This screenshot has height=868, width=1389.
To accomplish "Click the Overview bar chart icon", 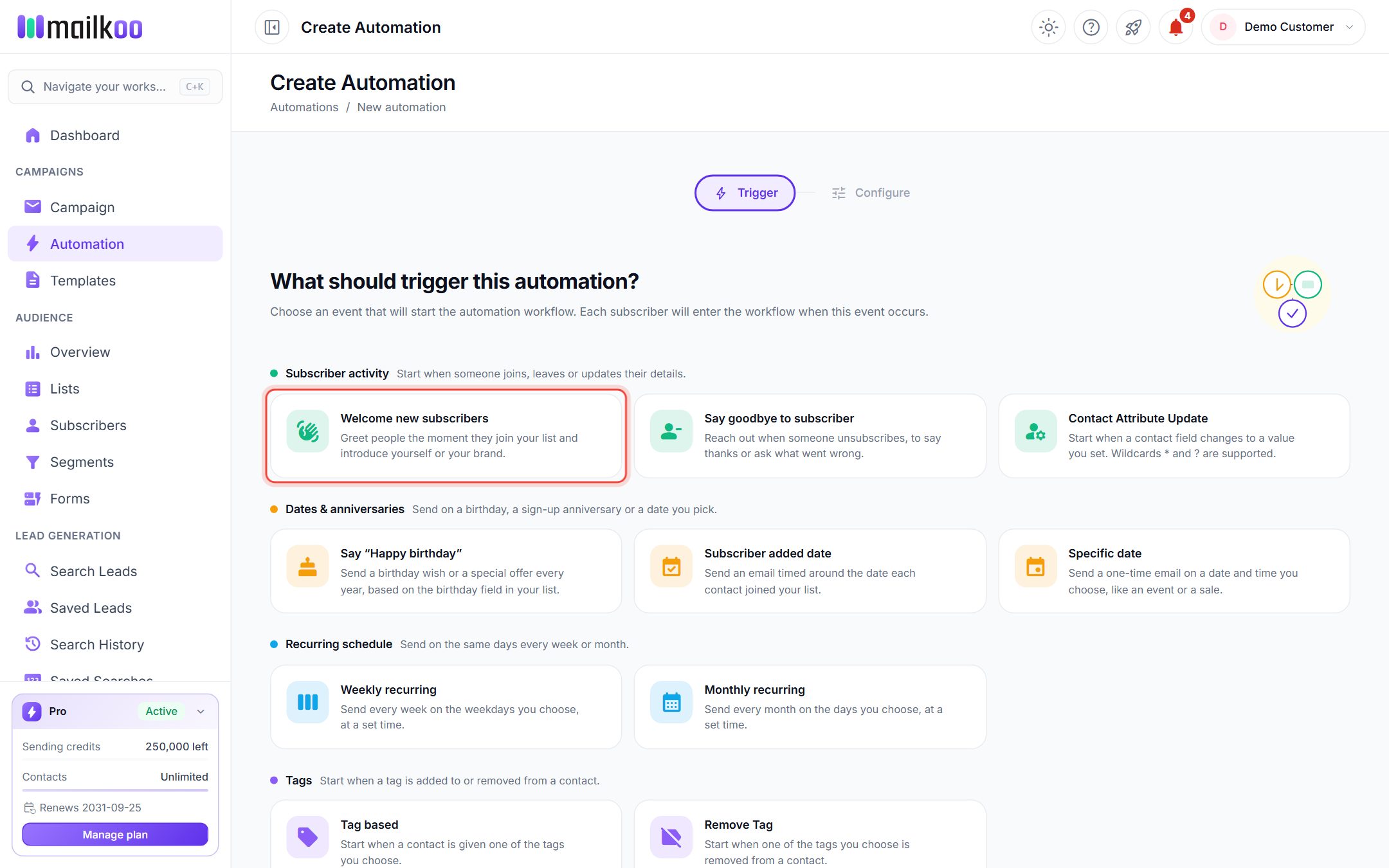I will click(x=32, y=352).
